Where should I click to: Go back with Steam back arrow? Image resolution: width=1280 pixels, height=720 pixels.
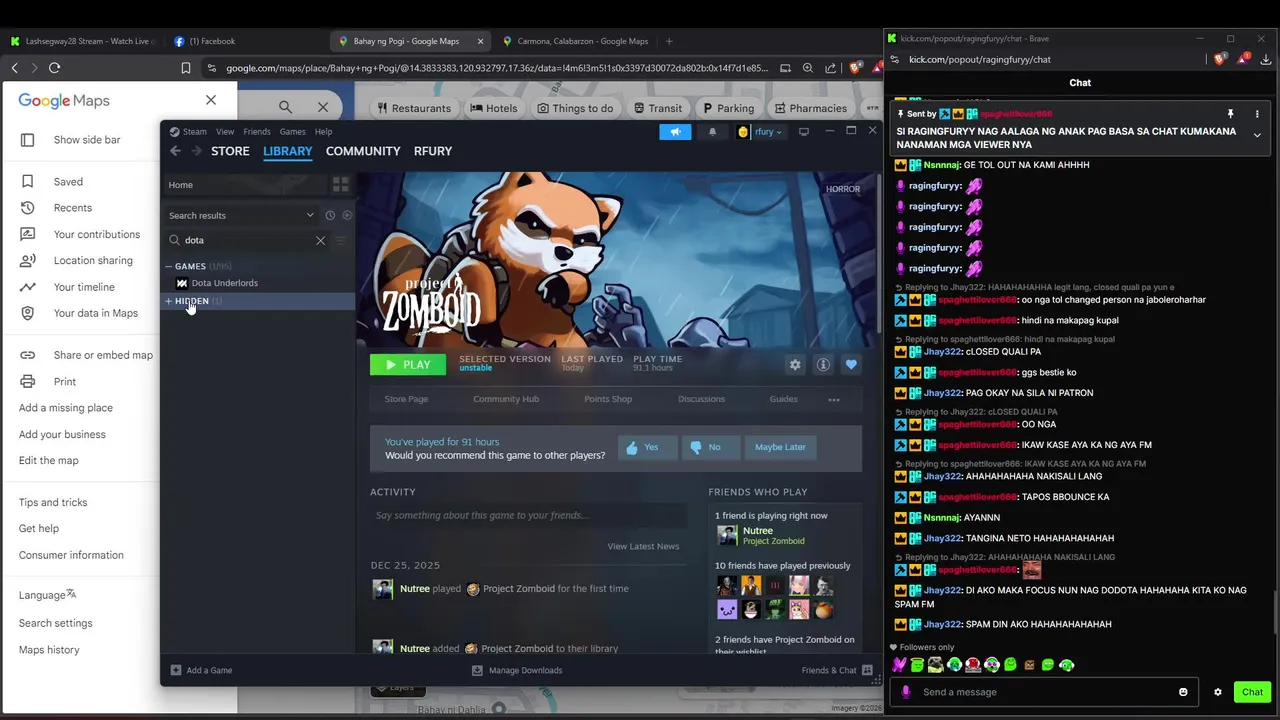pyautogui.click(x=175, y=151)
